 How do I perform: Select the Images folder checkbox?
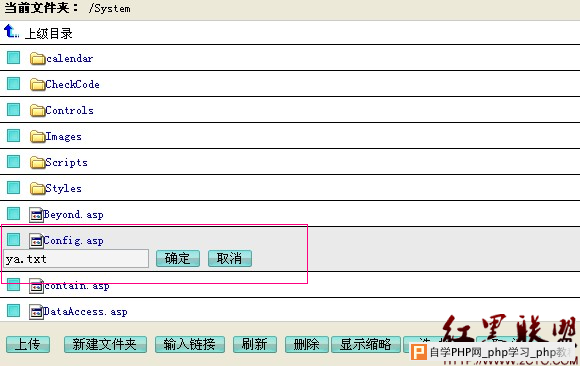[14, 135]
